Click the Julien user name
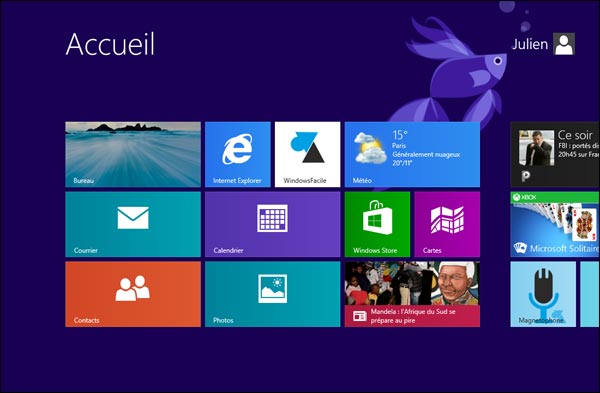This screenshot has width=600, height=393. [530, 44]
